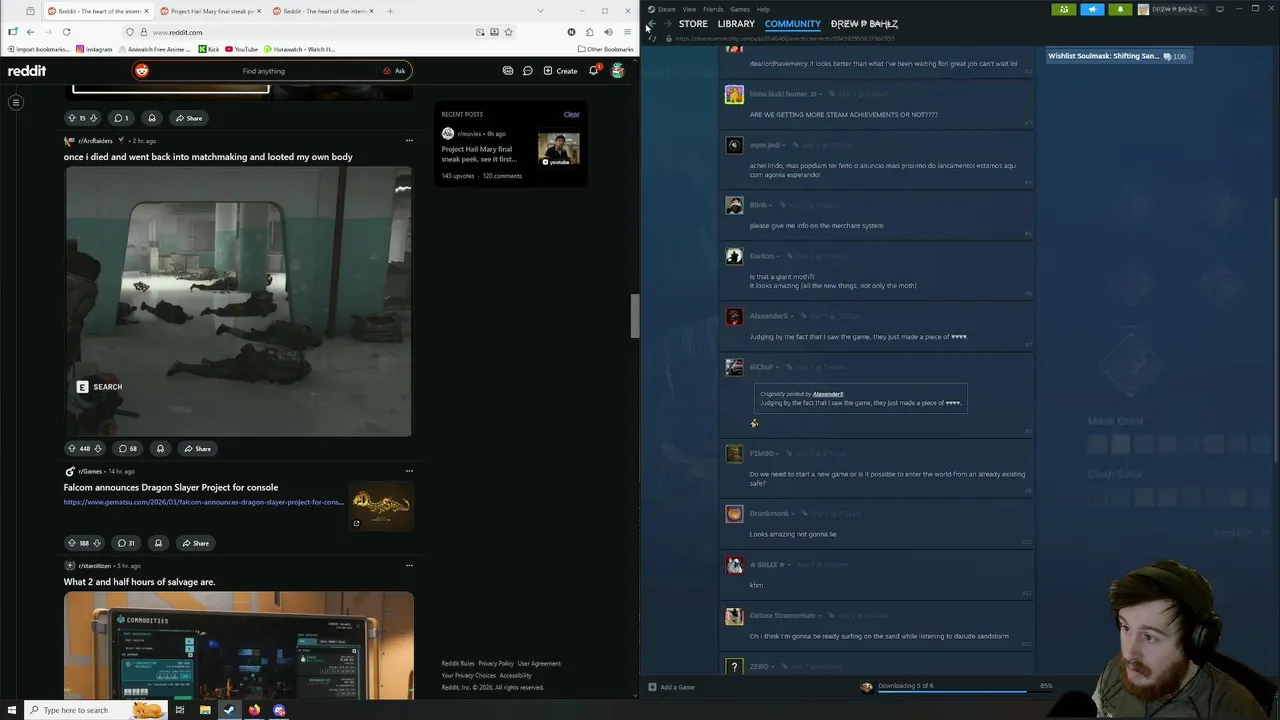
Task: Open File Explorer from the taskbar
Action: [x=204, y=710]
